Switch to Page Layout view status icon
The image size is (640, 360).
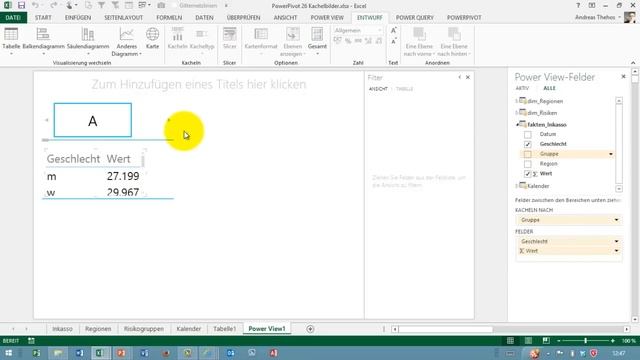[x=528, y=340]
